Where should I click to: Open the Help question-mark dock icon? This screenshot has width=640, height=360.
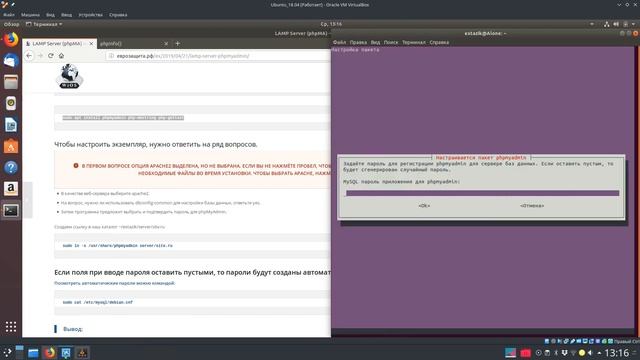[x=11, y=167]
